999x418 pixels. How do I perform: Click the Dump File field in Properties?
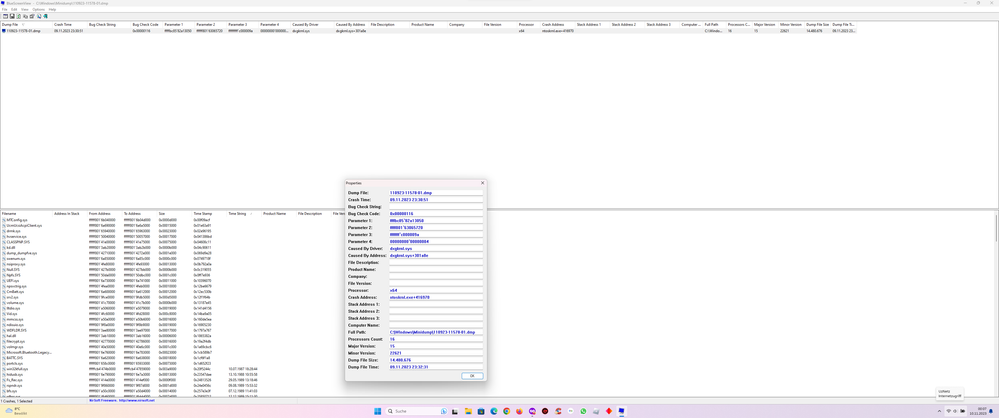click(436, 192)
